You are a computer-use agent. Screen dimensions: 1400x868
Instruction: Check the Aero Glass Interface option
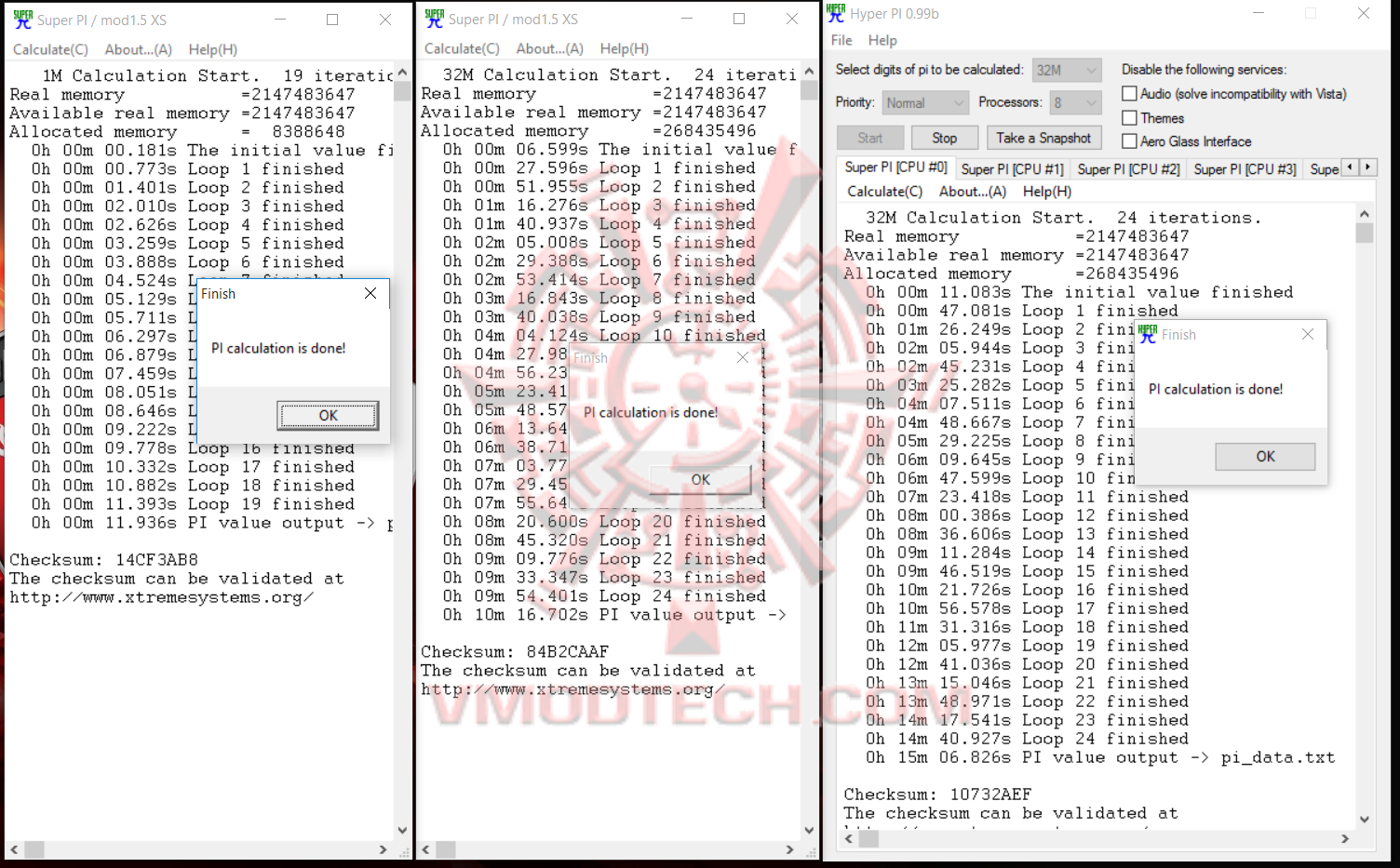point(1129,141)
